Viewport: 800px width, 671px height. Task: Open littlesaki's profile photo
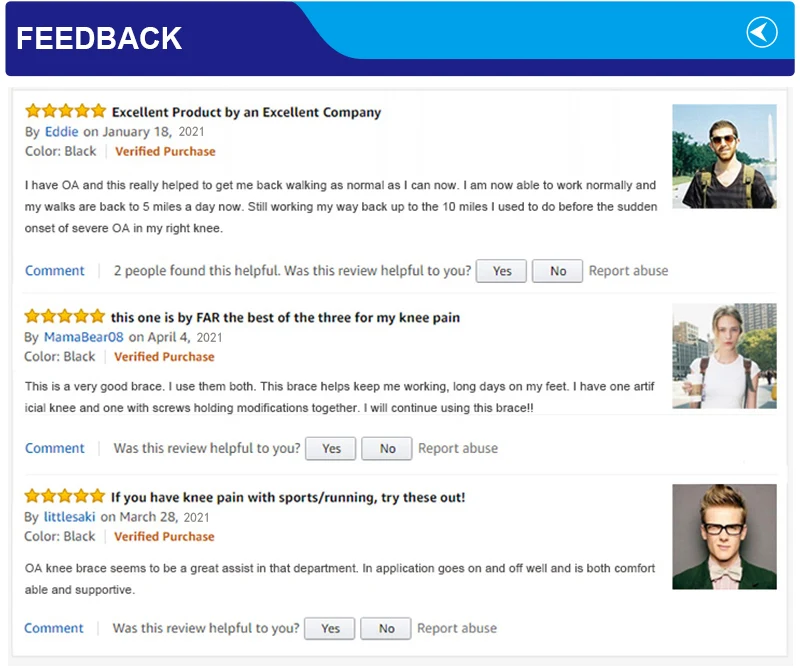click(724, 536)
